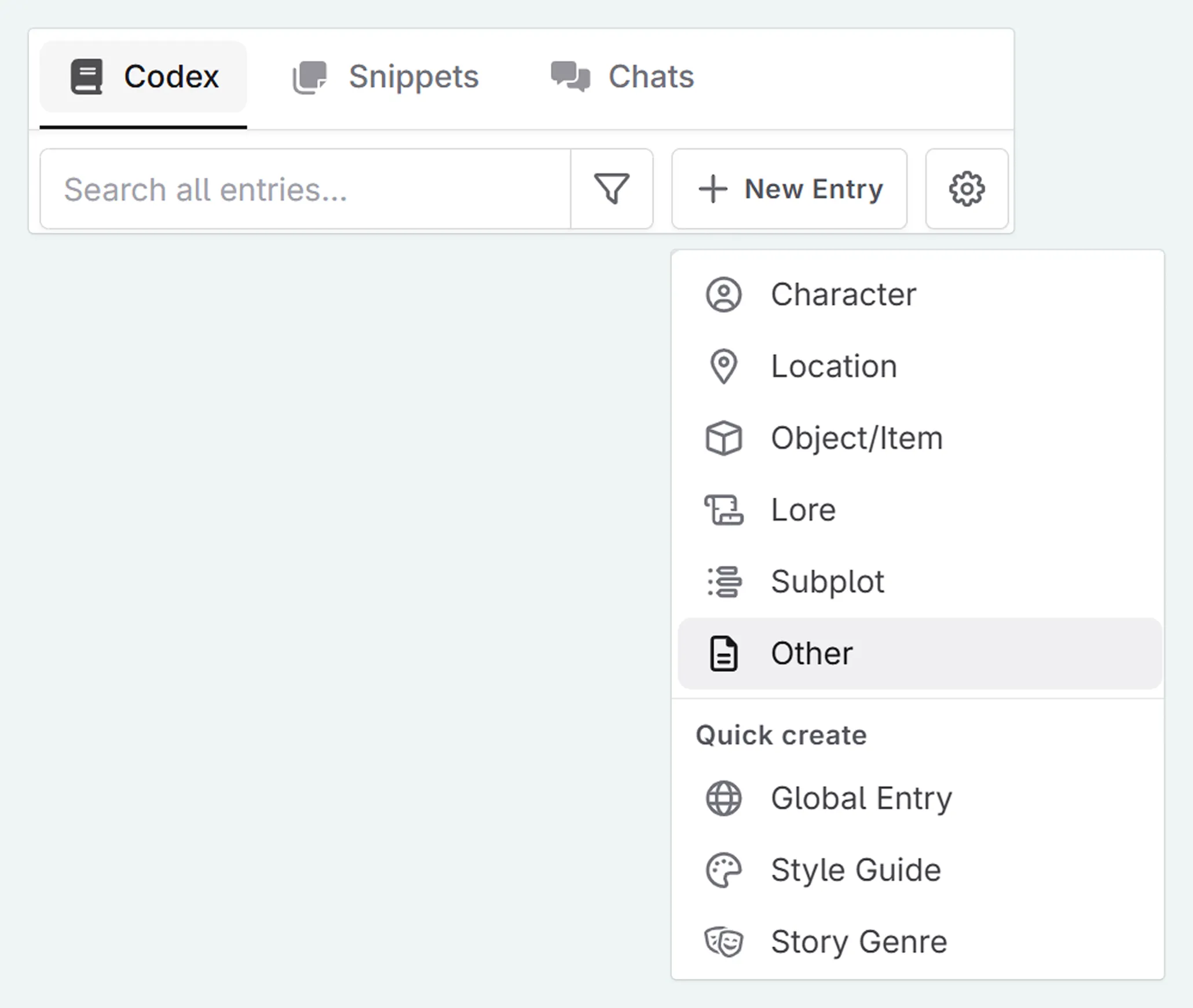The width and height of the screenshot is (1193, 1008).
Task: Select the Object/Item cube icon
Action: point(724,438)
